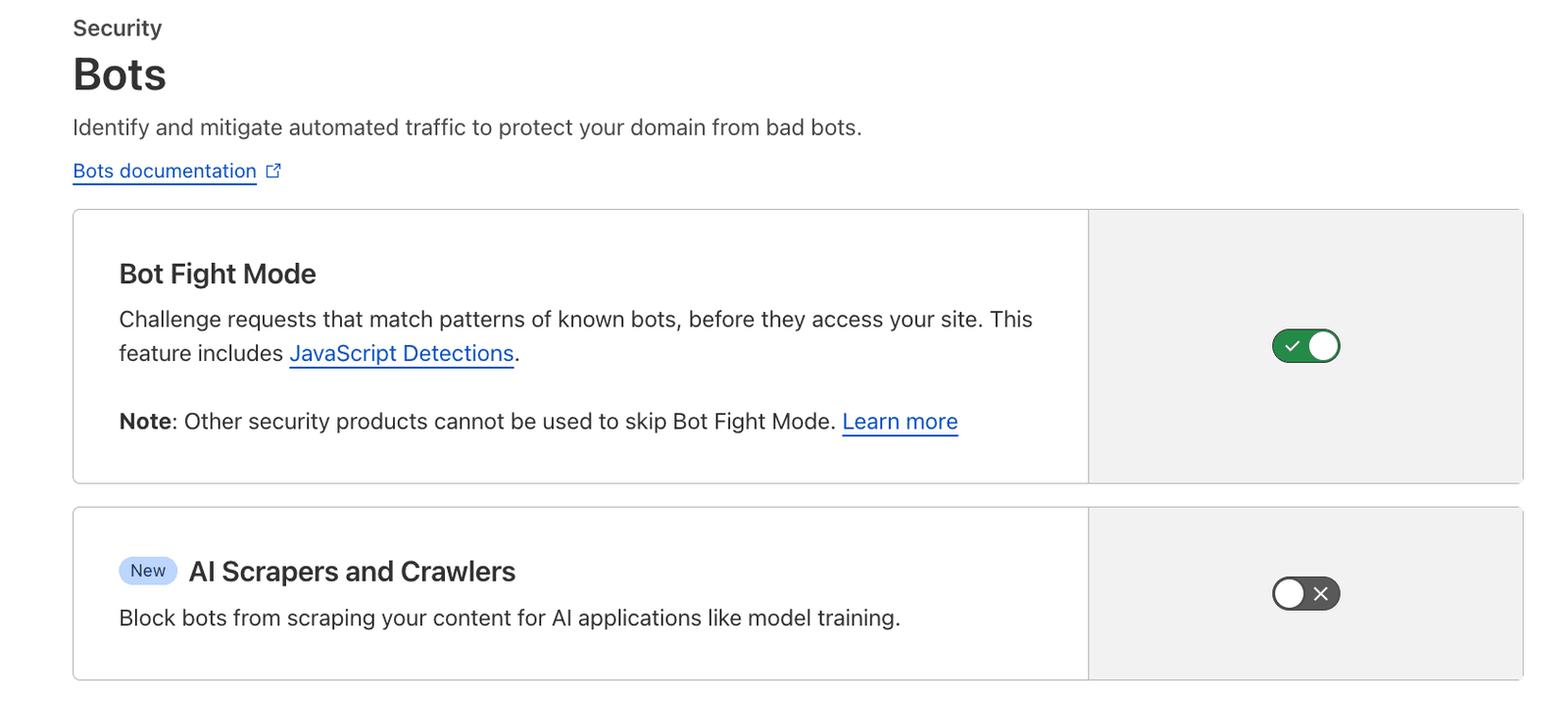Open the Bots documentation link
This screenshot has width=1568, height=705.
(x=163, y=171)
